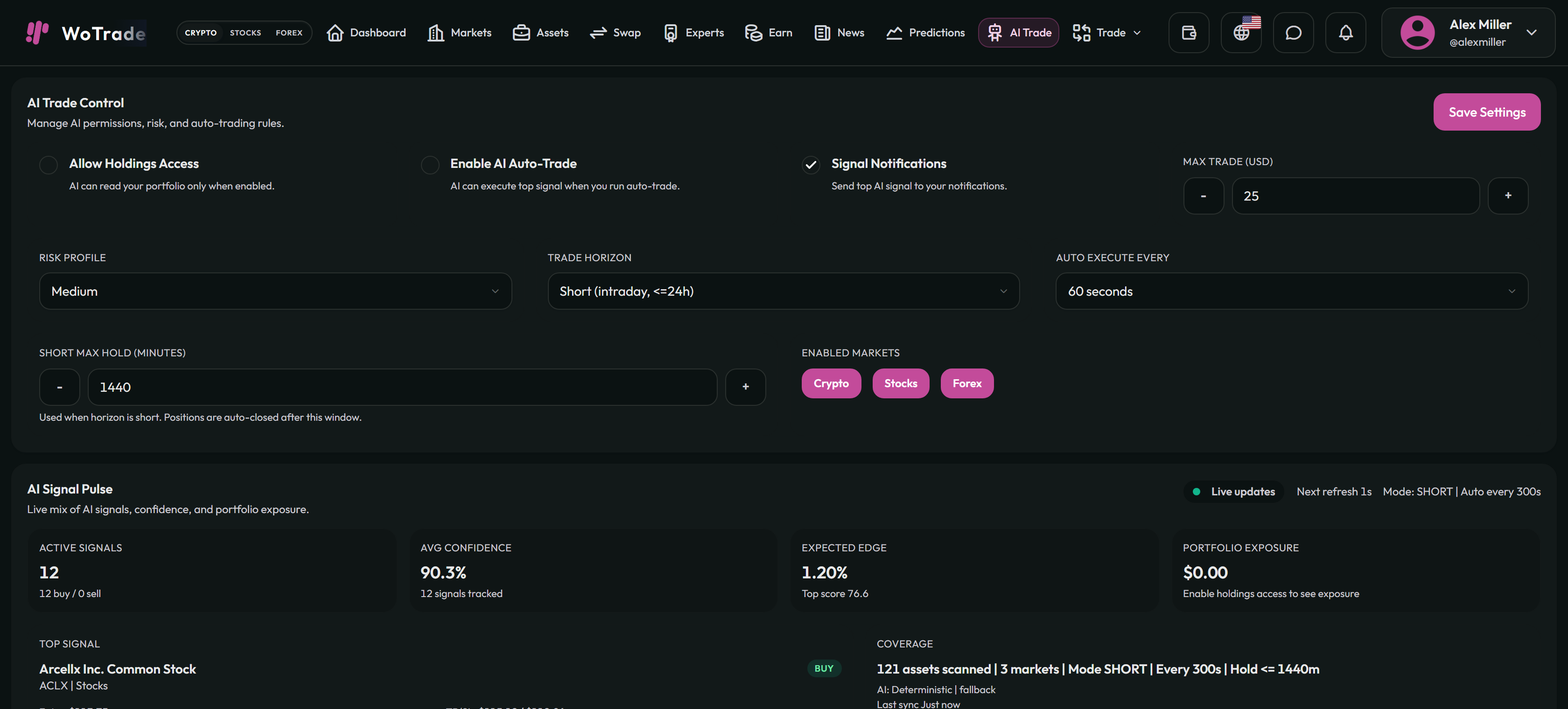Viewport: 1568px width, 709px height.
Task: Click the @alexmiller username text
Action: pyautogui.click(x=1477, y=42)
